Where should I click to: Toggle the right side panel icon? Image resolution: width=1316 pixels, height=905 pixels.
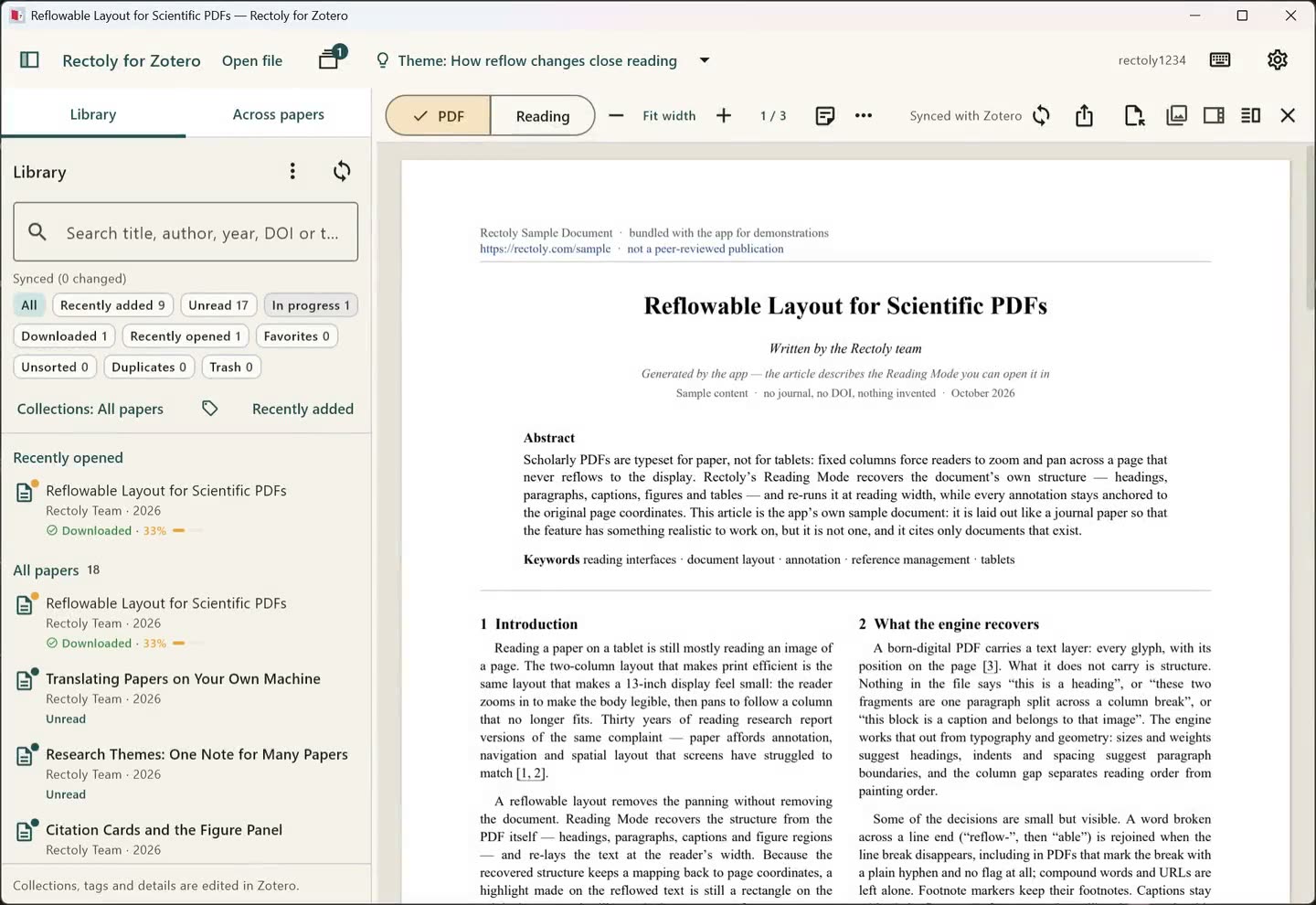pos(1214,115)
